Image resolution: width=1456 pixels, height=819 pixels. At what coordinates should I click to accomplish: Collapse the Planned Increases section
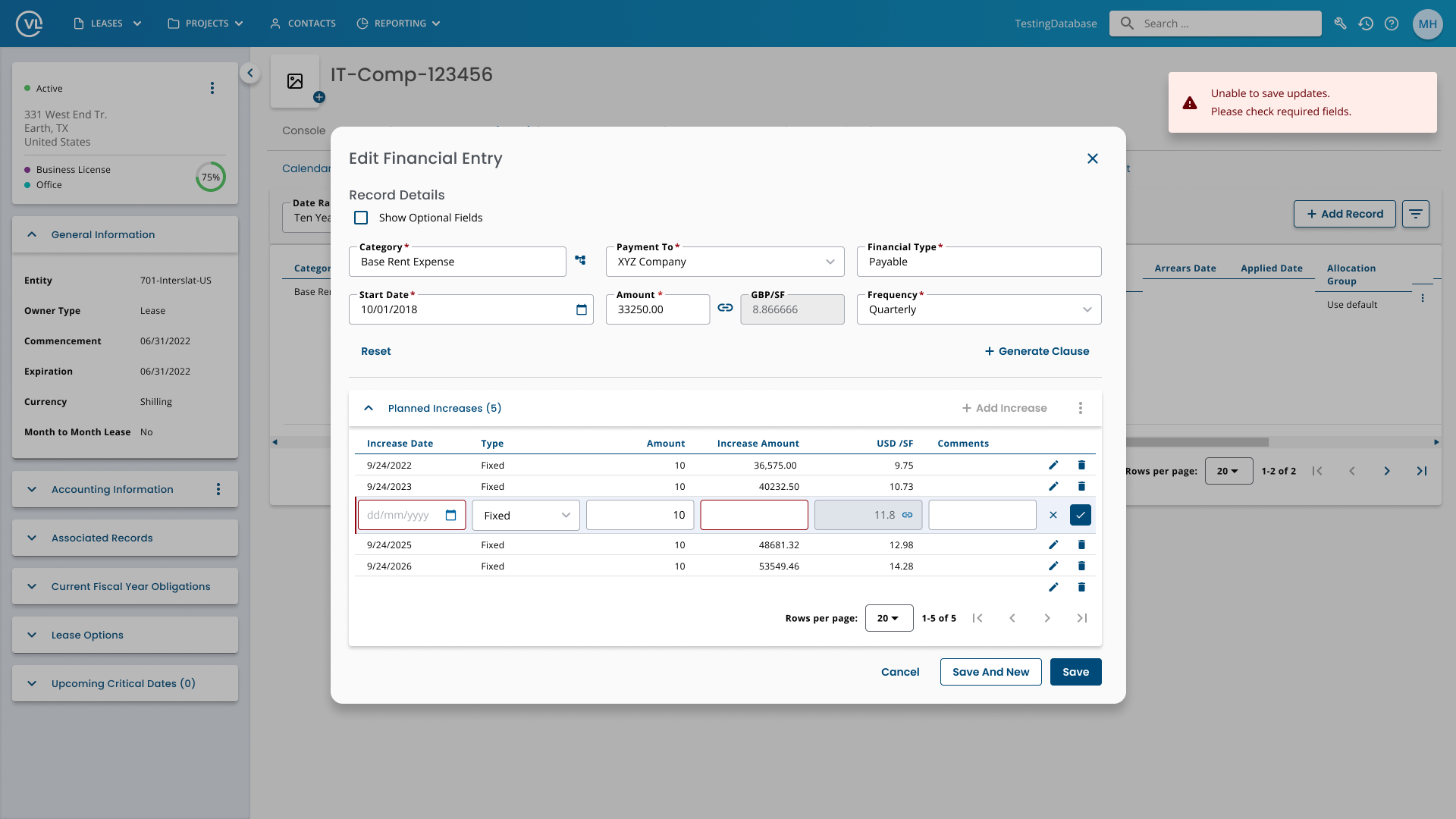369,408
